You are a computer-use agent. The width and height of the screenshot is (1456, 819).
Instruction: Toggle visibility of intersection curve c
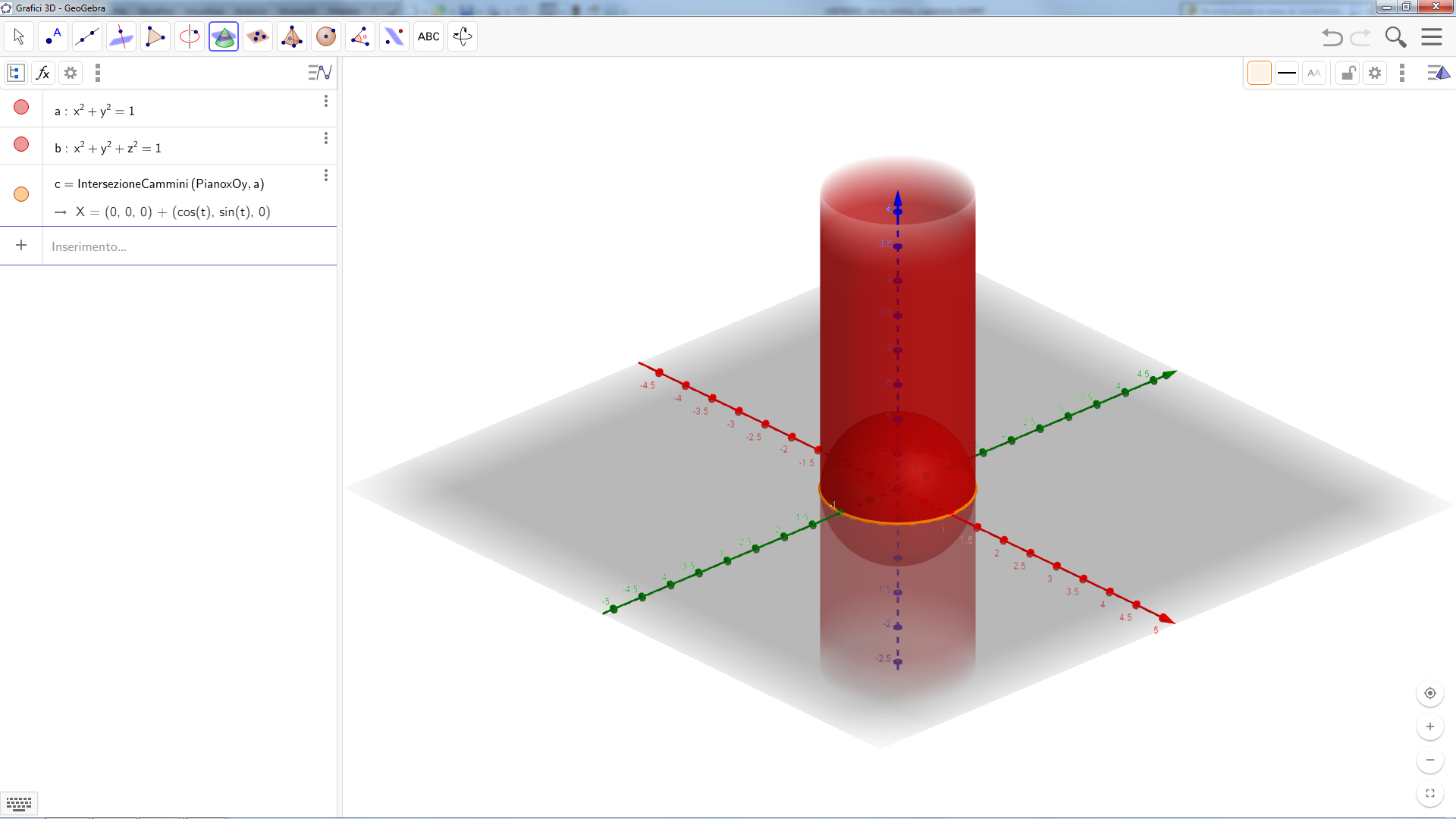(21, 195)
